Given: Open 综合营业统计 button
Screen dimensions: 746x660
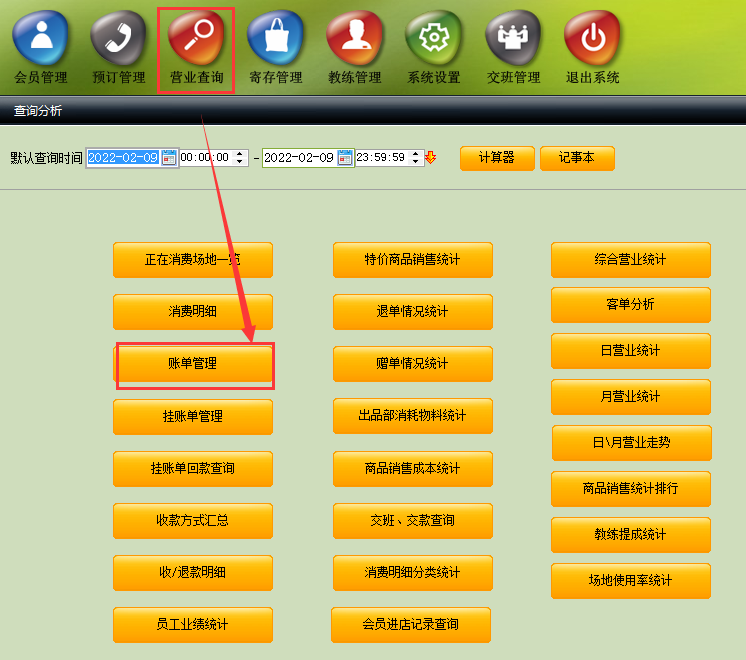Looking at the screenshot, I should click(x=631, y=260).
